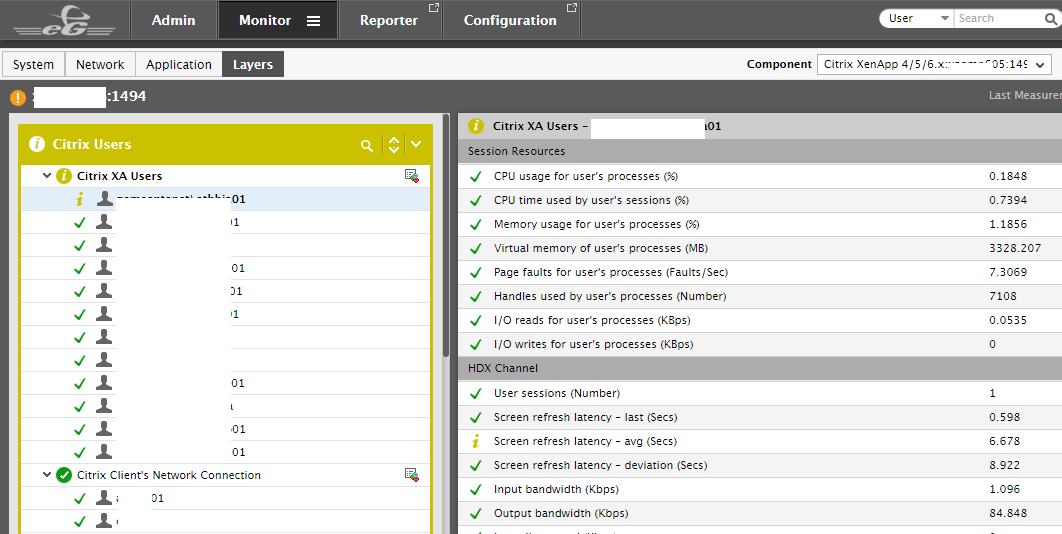1062x534 pixels.
Task: Click the orange alert icon beside :1494
Action: [x=18, y=98]
